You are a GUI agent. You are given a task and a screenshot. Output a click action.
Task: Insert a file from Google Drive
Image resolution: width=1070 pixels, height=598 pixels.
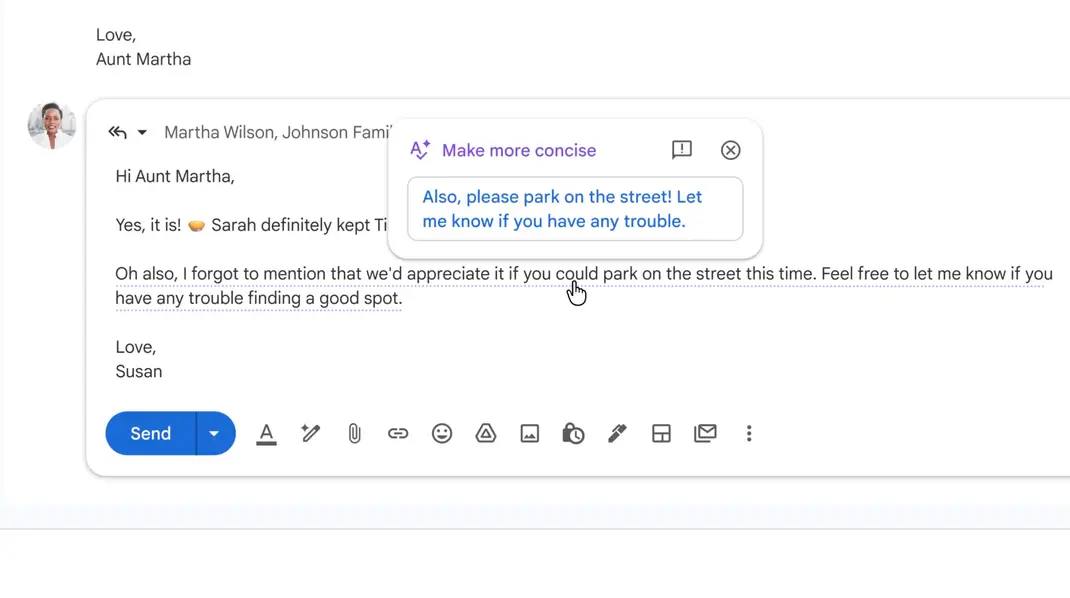tap(486, 433)
